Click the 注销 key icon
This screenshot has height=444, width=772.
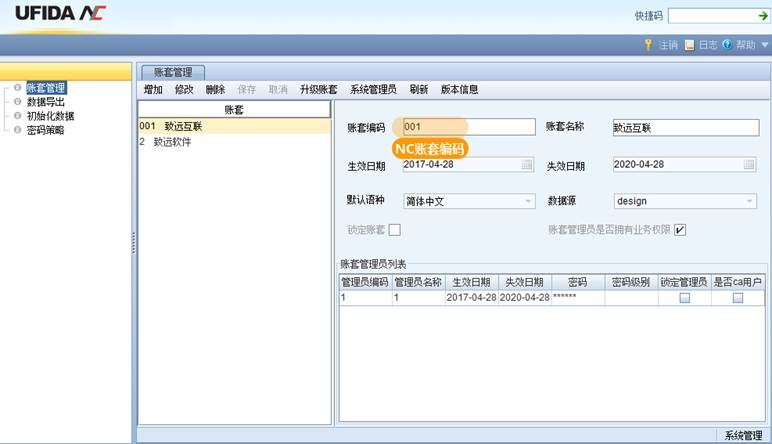coord(648,45)
